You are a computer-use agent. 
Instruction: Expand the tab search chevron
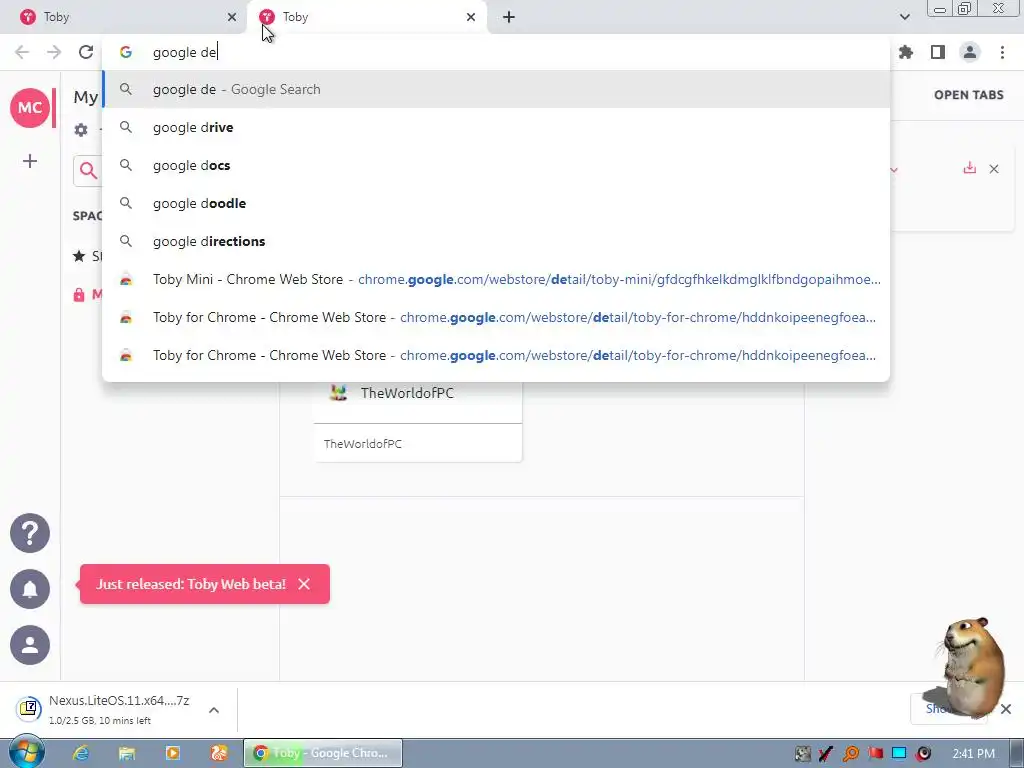[904, 17]
